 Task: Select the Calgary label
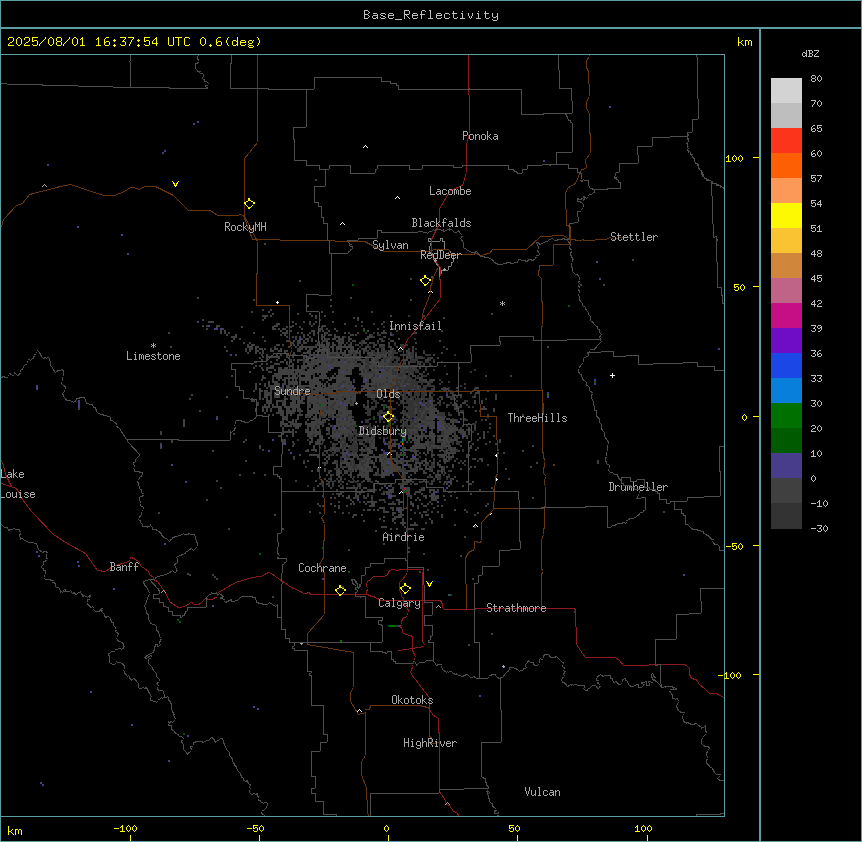(399, 603)
